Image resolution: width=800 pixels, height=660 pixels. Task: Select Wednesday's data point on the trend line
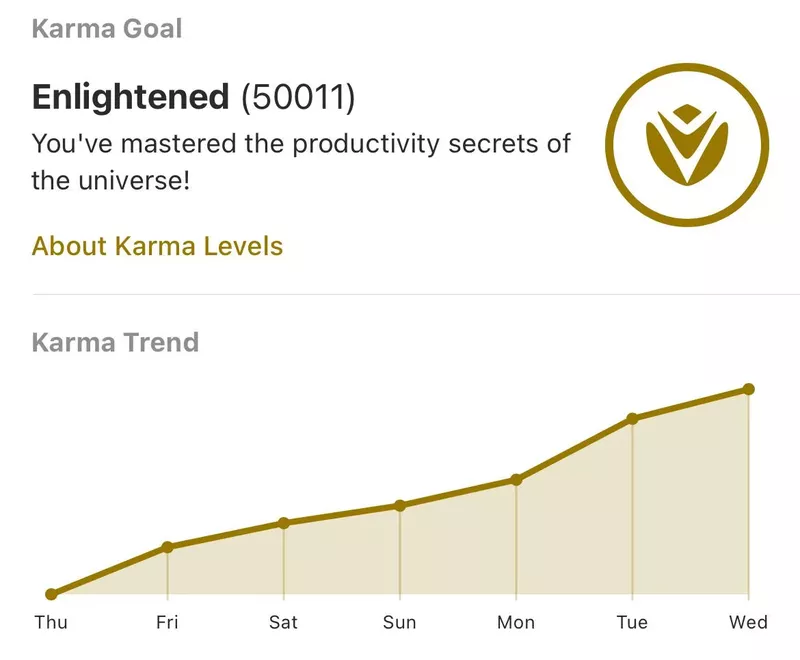tap(748, 389)
